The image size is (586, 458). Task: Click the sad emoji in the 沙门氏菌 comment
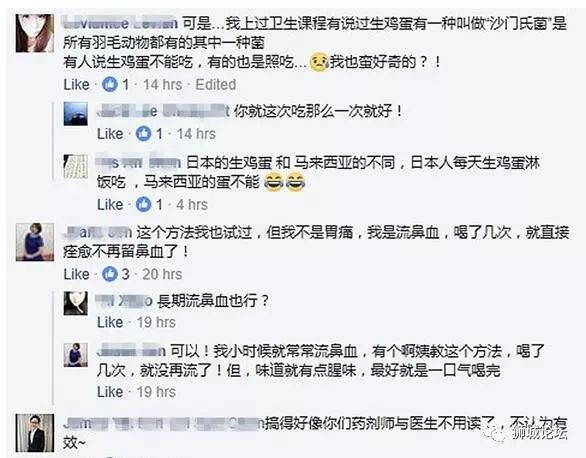click(319, 62)
